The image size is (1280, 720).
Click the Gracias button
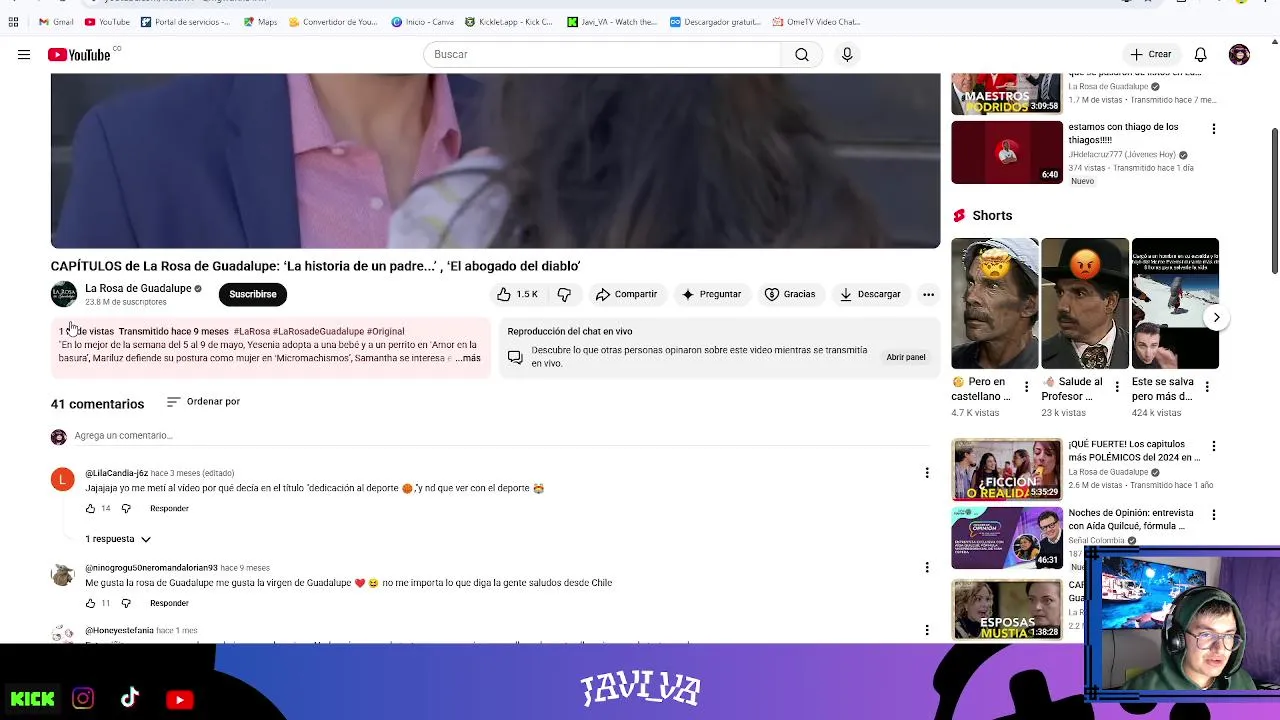pyautogui.click(x=790, y=294)
